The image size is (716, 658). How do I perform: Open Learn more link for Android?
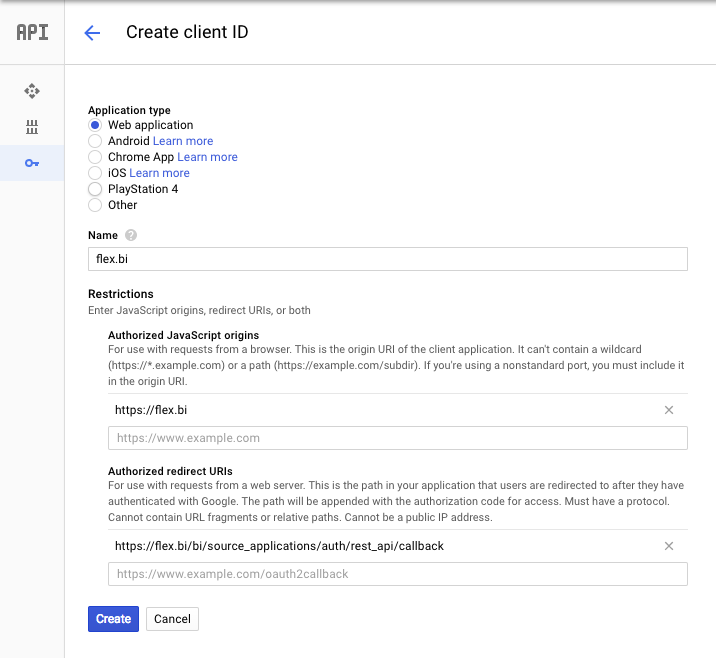[x=183, y=141]
